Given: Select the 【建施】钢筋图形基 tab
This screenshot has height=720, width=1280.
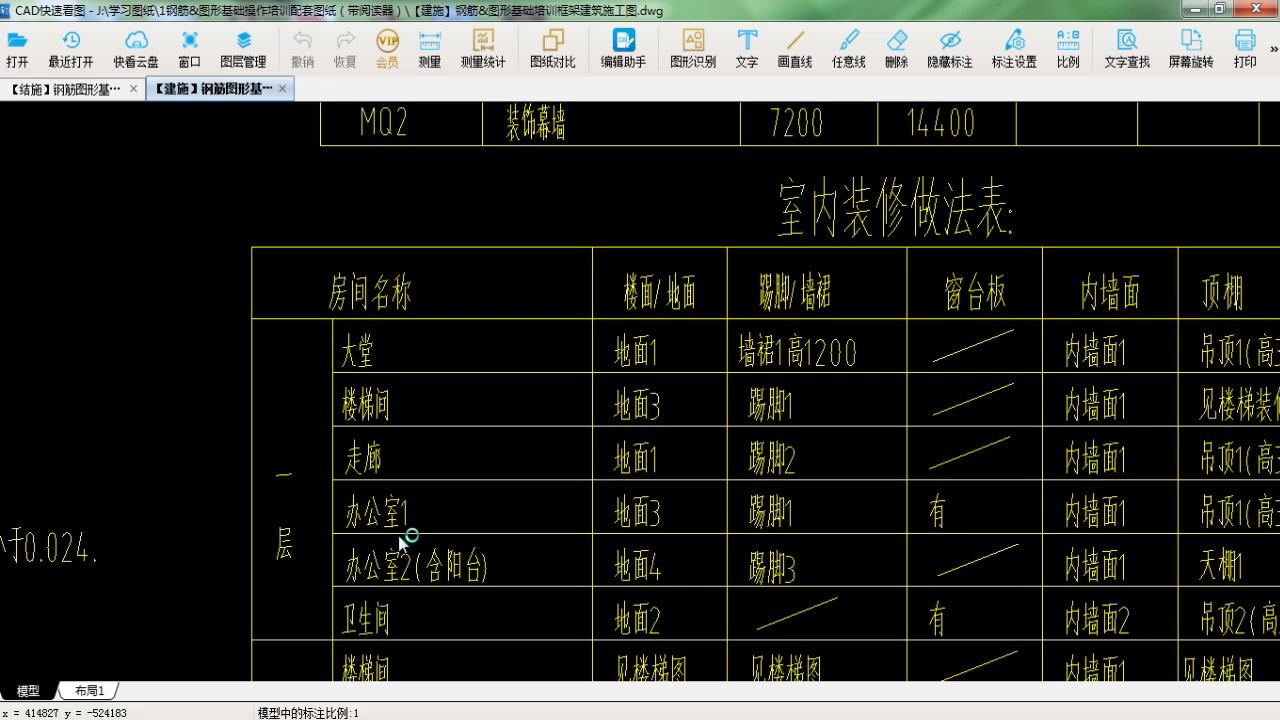Looking at the screenshot, I should 213,89.
